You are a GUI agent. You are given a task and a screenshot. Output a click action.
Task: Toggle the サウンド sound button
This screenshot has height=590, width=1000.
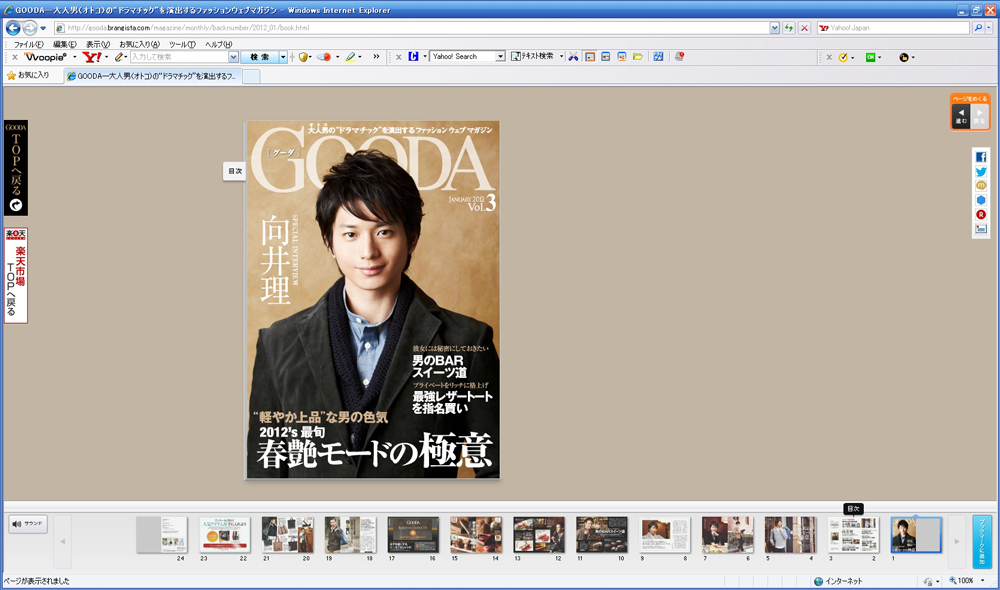[x=28, y=523]
